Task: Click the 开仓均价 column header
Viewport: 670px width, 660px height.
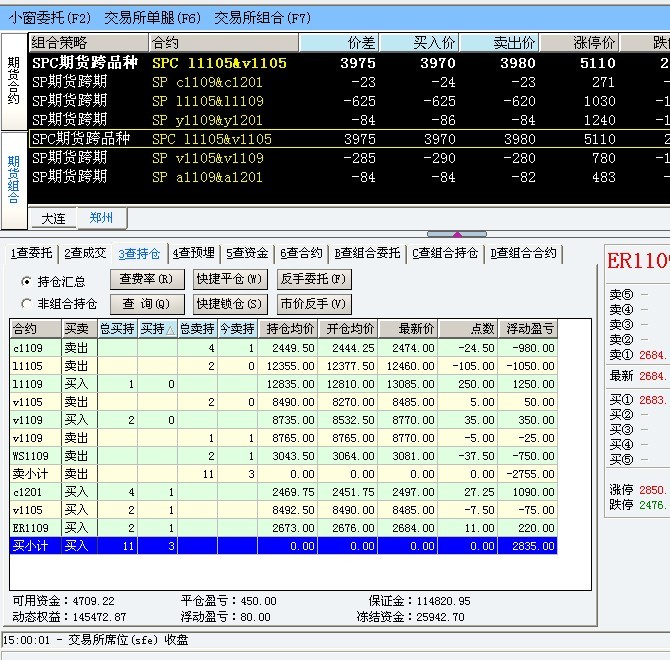Action: point(348,329)
